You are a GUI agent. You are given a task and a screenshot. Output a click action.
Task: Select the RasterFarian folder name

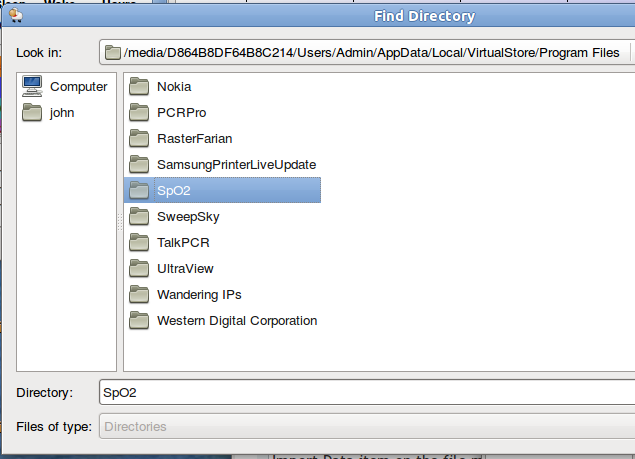[x=194, y=139]
